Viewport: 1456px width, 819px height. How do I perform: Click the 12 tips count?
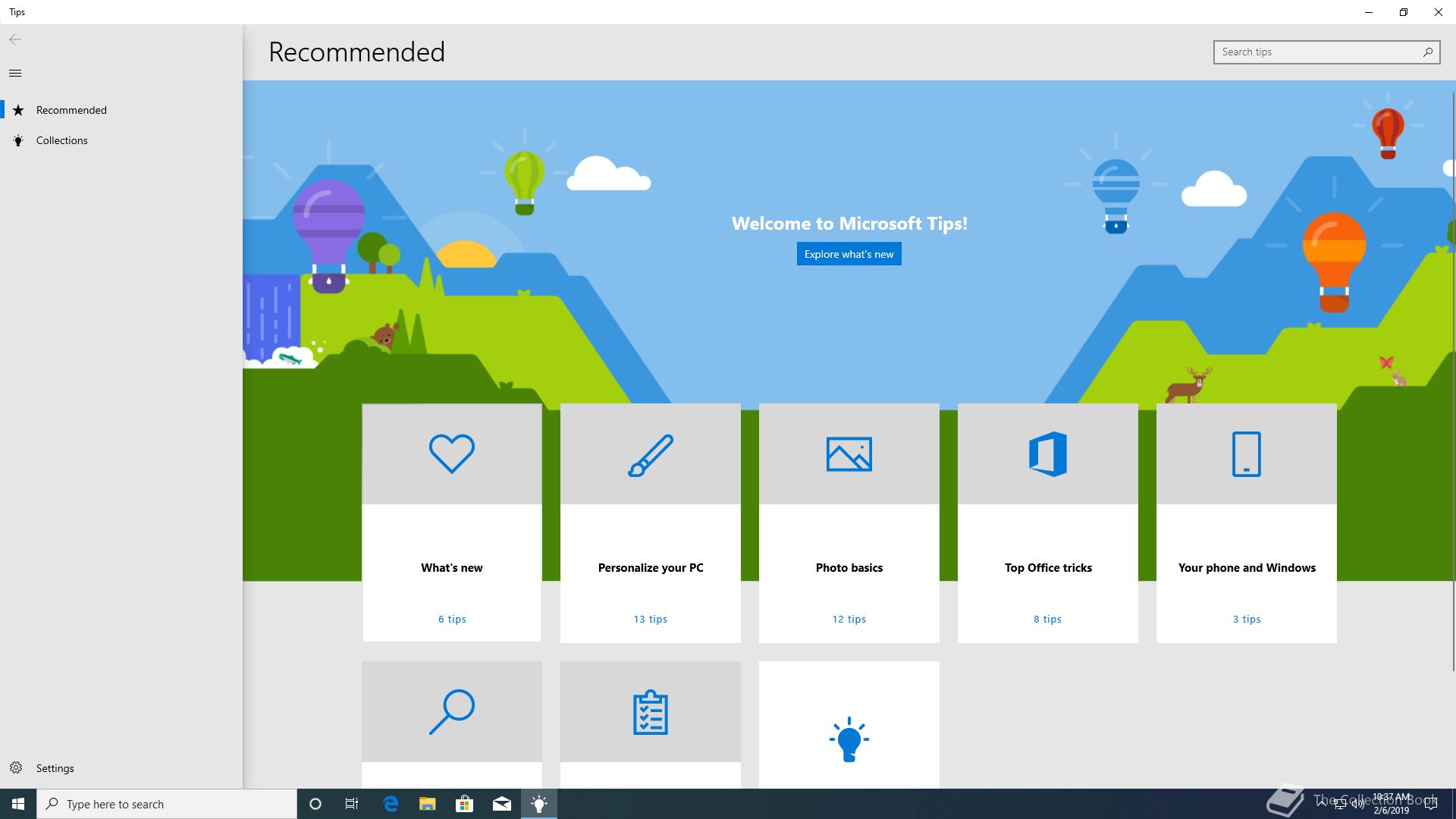[849, 619]
